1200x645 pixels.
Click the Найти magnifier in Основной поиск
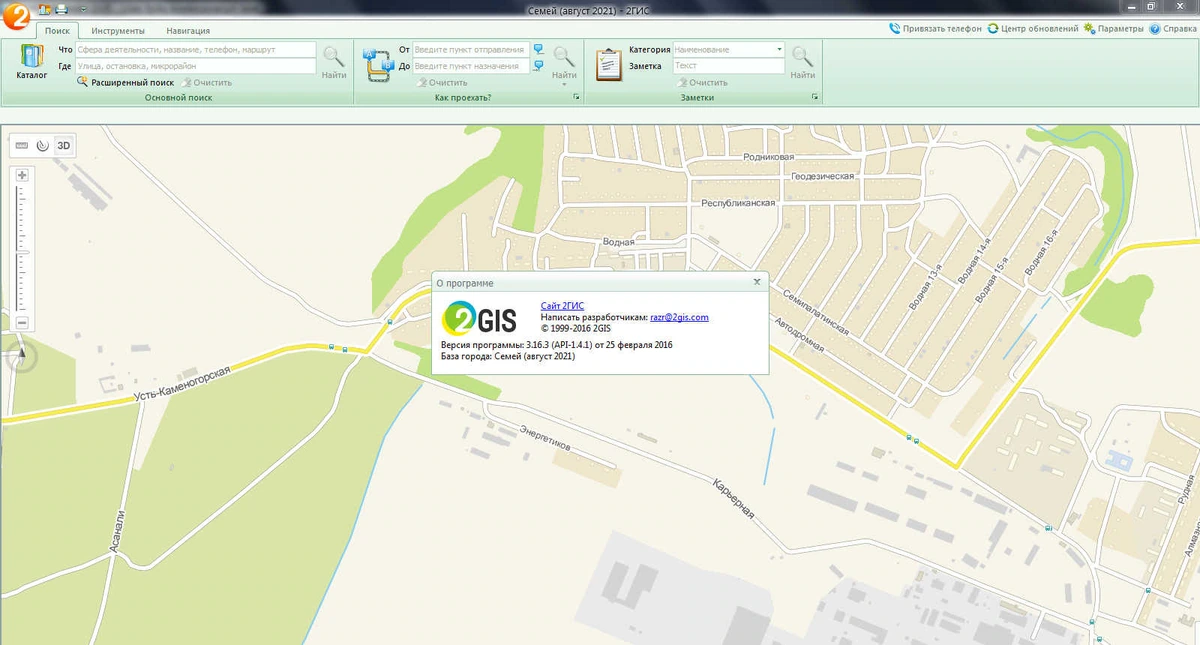334,62
